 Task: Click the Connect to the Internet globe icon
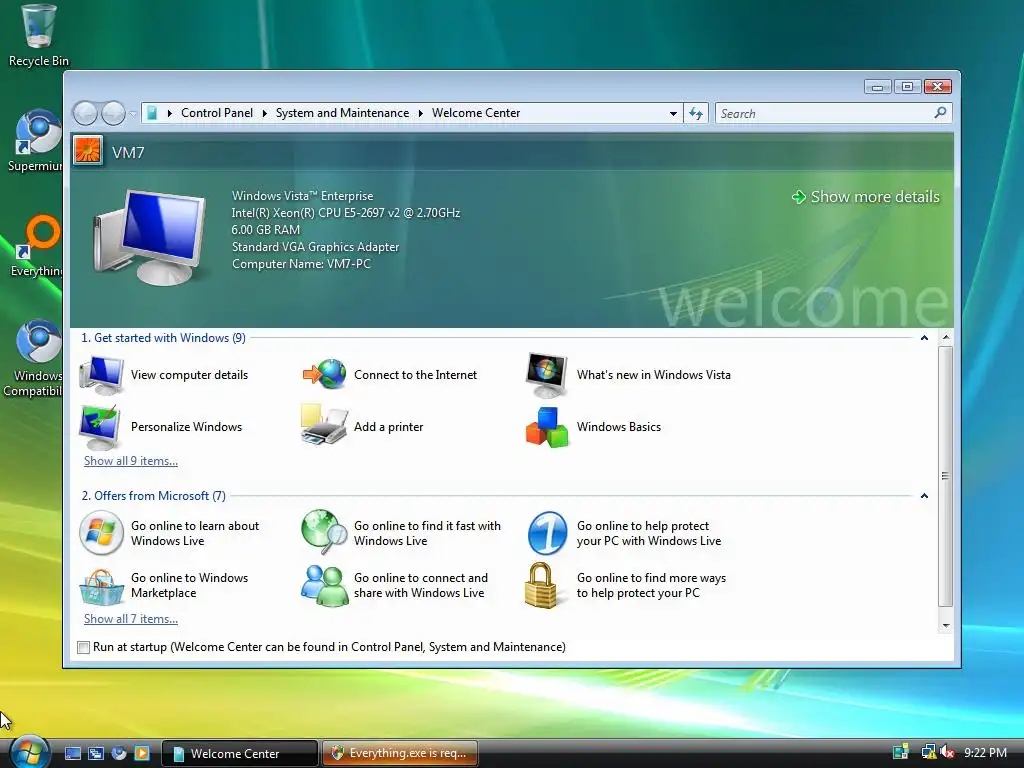pos(325,375)
